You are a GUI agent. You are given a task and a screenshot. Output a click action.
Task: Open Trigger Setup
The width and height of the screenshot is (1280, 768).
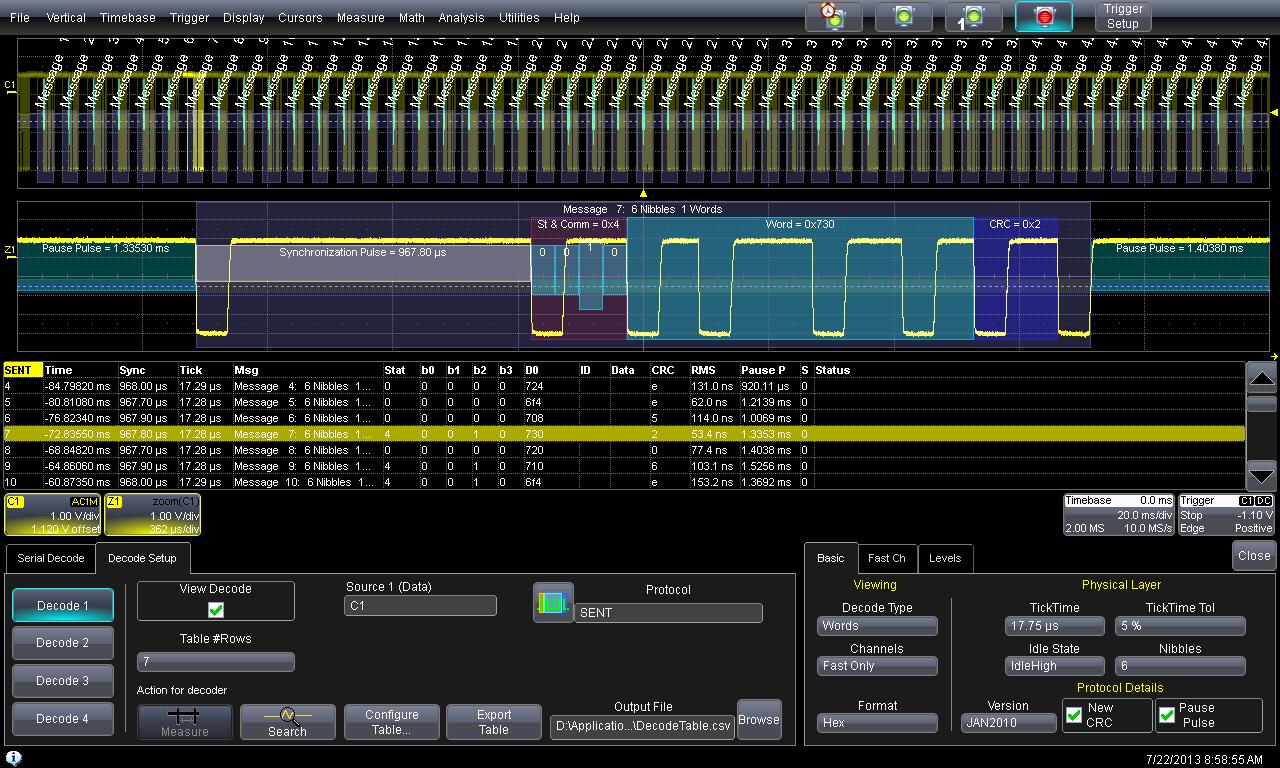click(x=1122, y=17)
